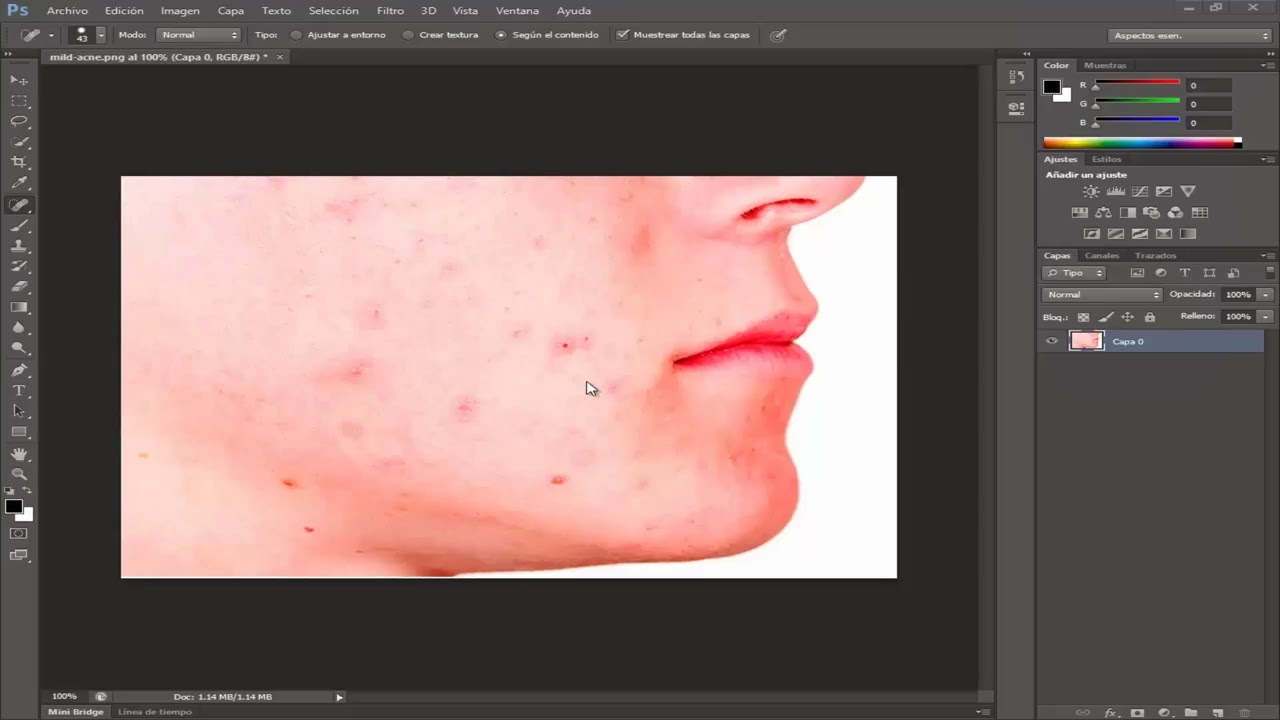The height and width of the screenshot is (720, 1280).
Task: Add a Brightness/Contrast adjustment
Action: coord(1091,191)
